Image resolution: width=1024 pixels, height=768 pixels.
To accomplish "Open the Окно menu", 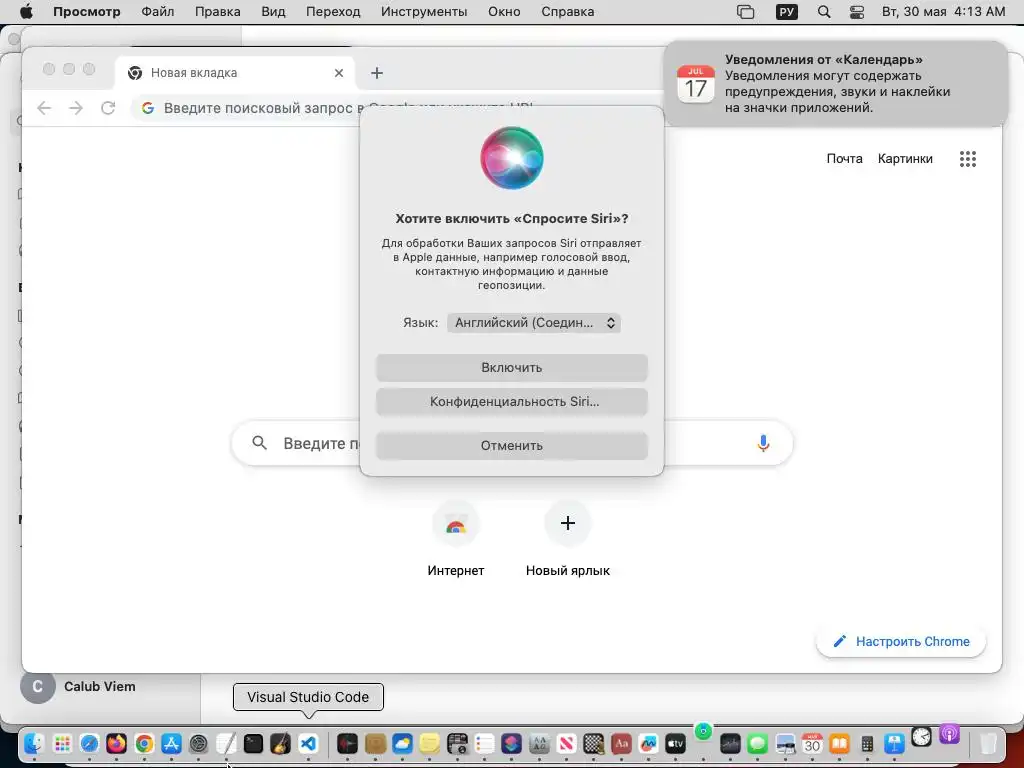I will coord(504,12).
